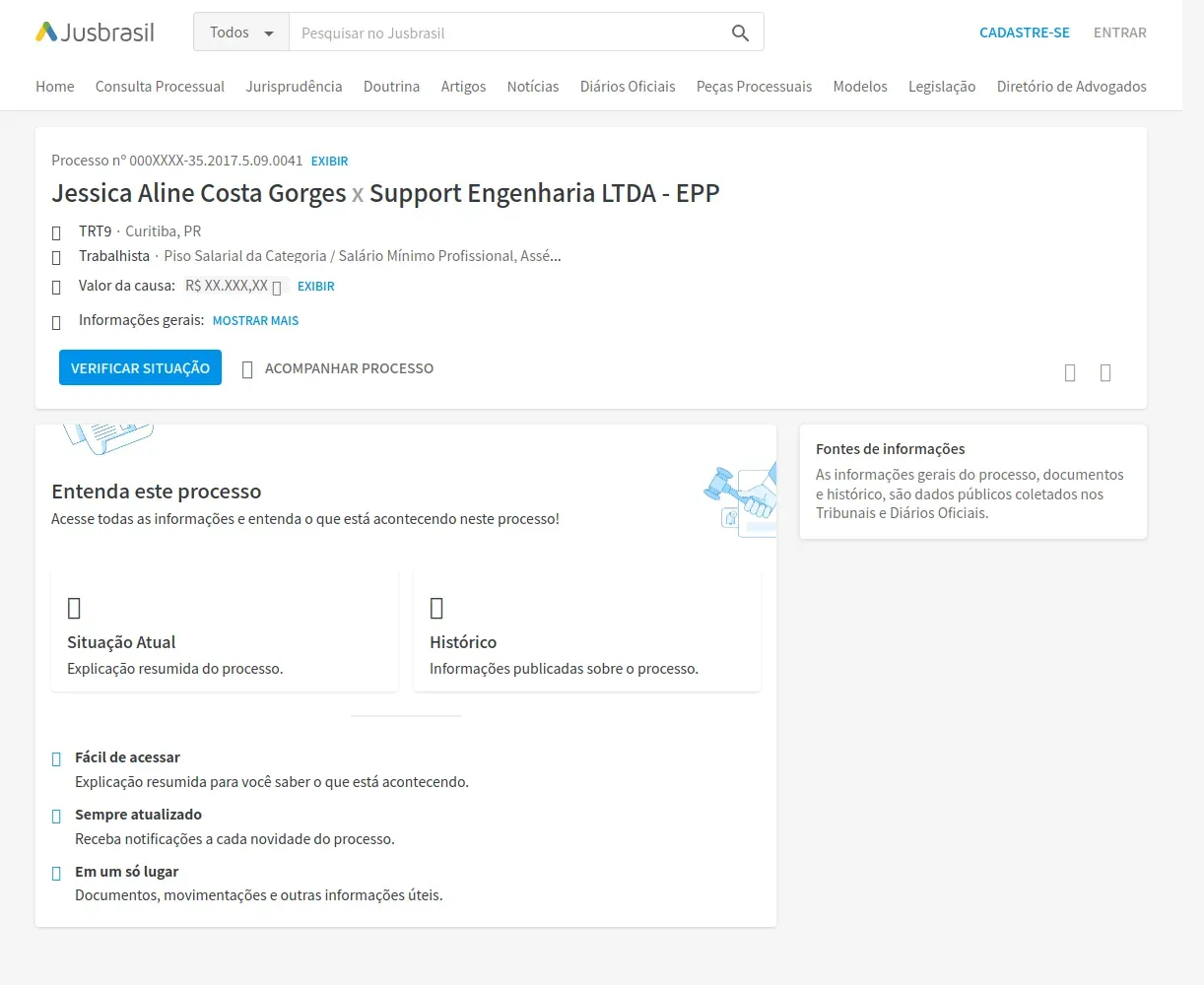The height and width of the screenshot is (985, 1204).
Task: Click the Histórico card icon
Action: click(x=436, y=608)
